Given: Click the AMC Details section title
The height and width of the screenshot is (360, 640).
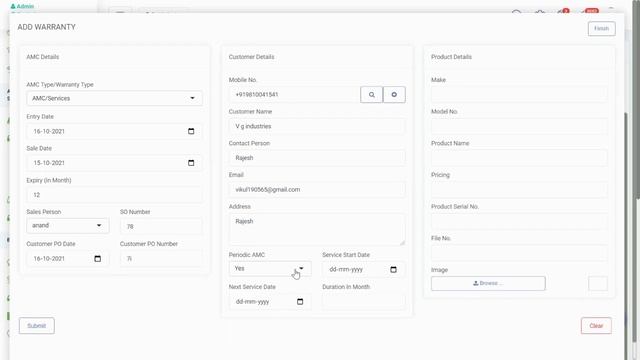Looking at the screenshot, I should (43, 57).
